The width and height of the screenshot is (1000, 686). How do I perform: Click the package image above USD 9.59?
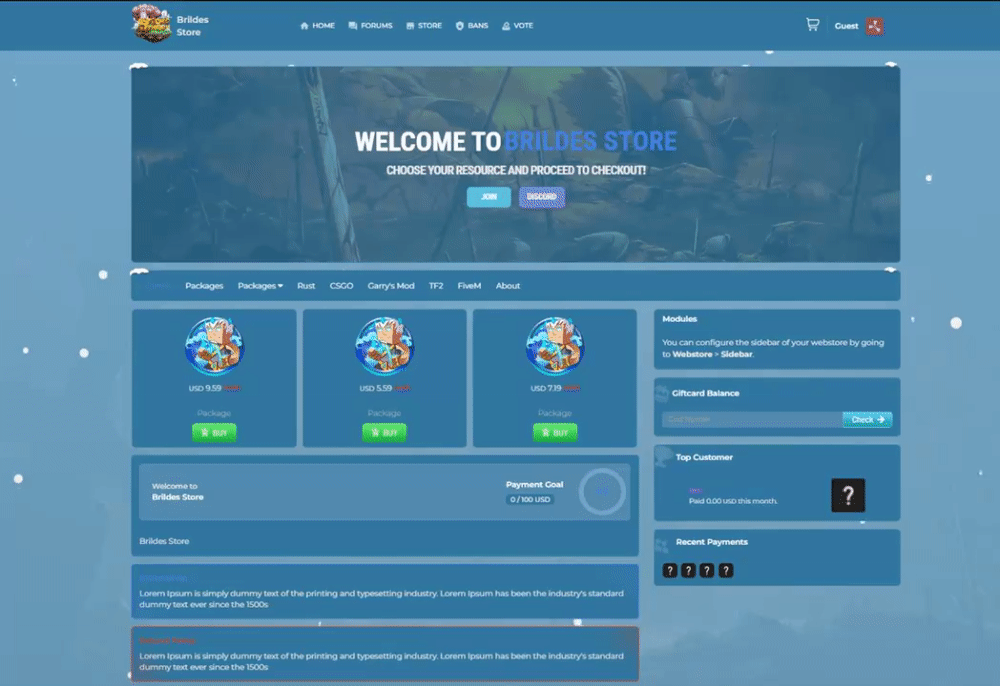tap(214, 346)
